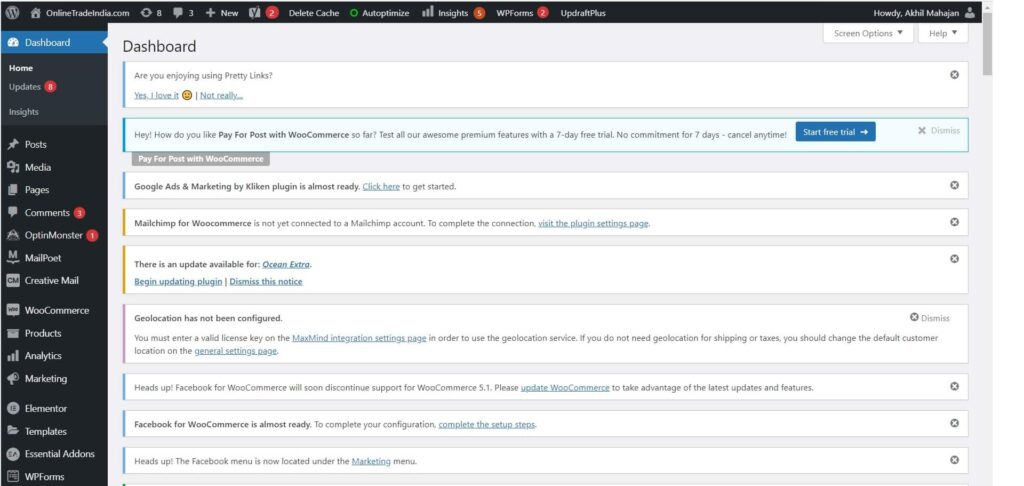Click the plus New content icon
Image resolution: width=1024 pixels, height=486 pixels.
(210, 12)
